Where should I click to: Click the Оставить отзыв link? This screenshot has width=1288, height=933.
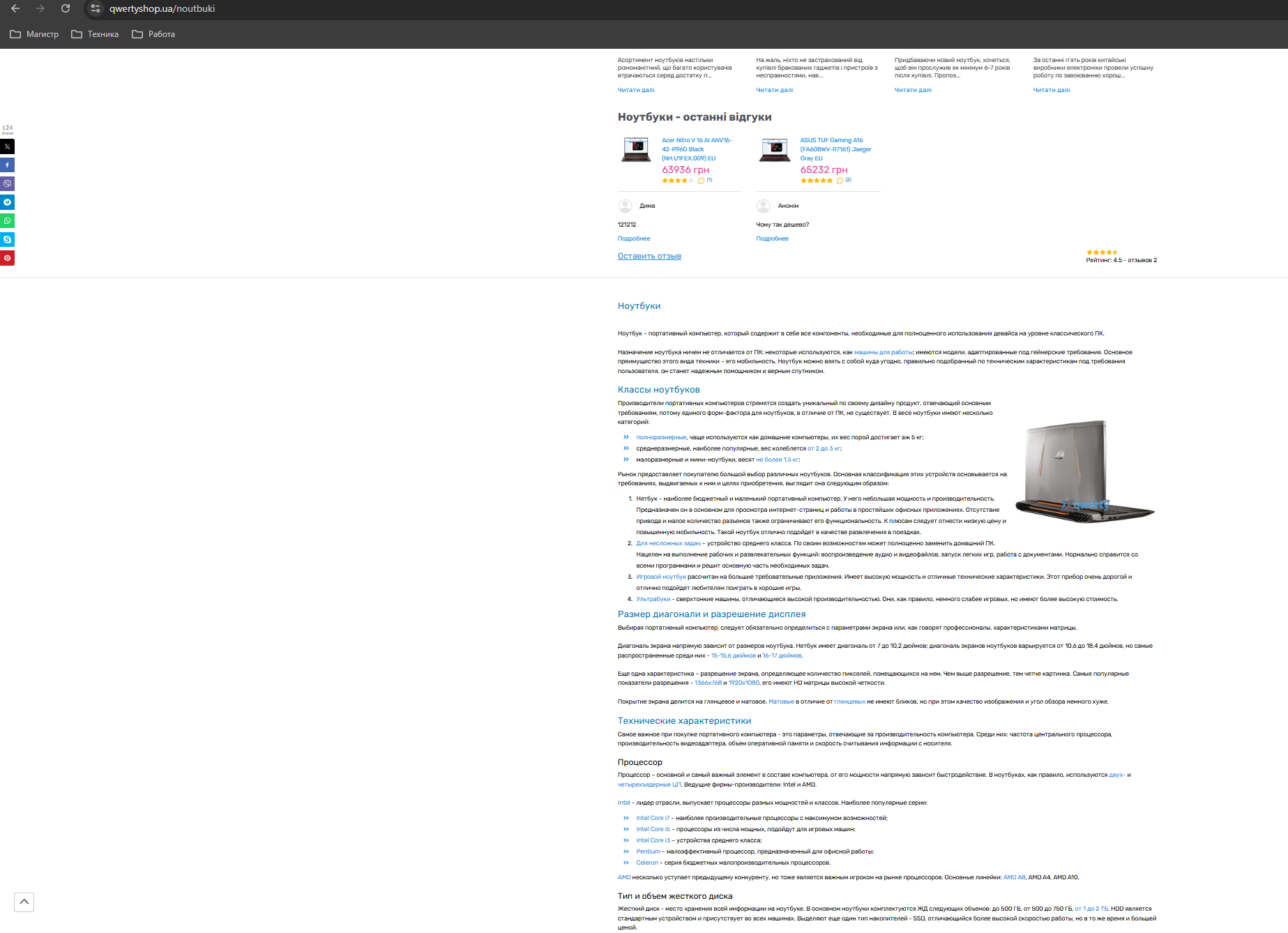(649, 256)
